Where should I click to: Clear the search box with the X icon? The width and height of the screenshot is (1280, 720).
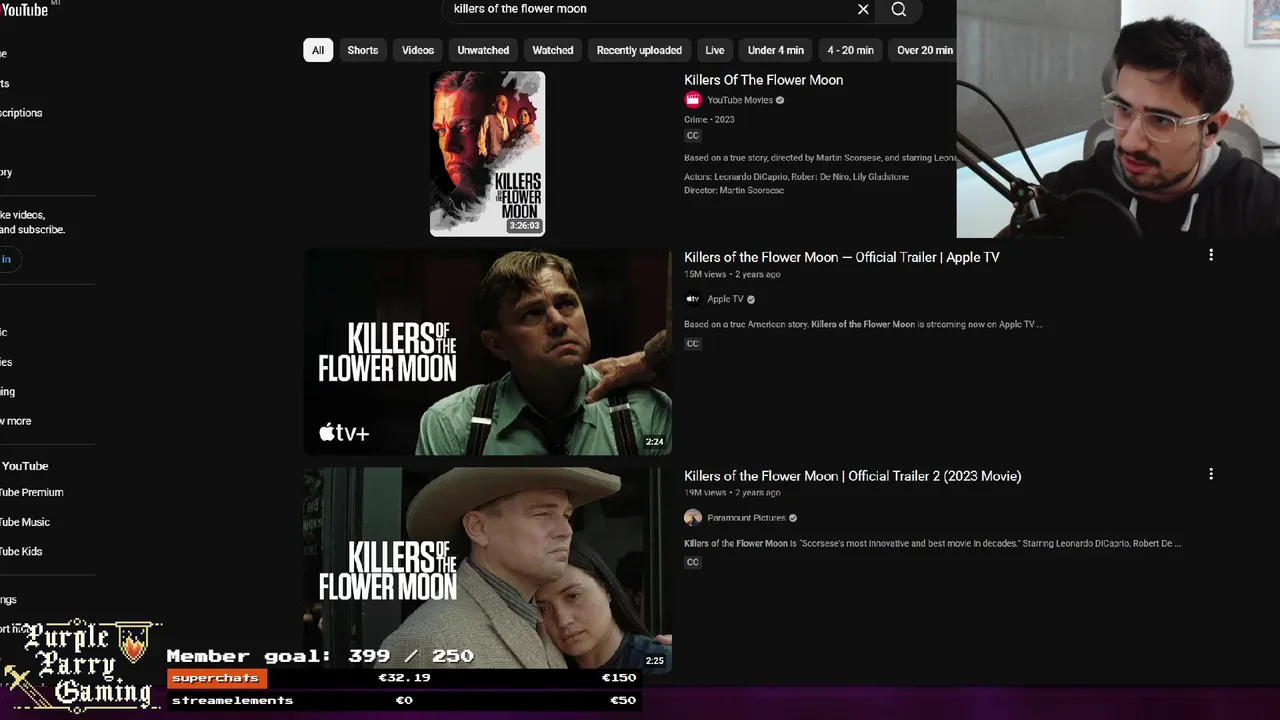[863, 9]
